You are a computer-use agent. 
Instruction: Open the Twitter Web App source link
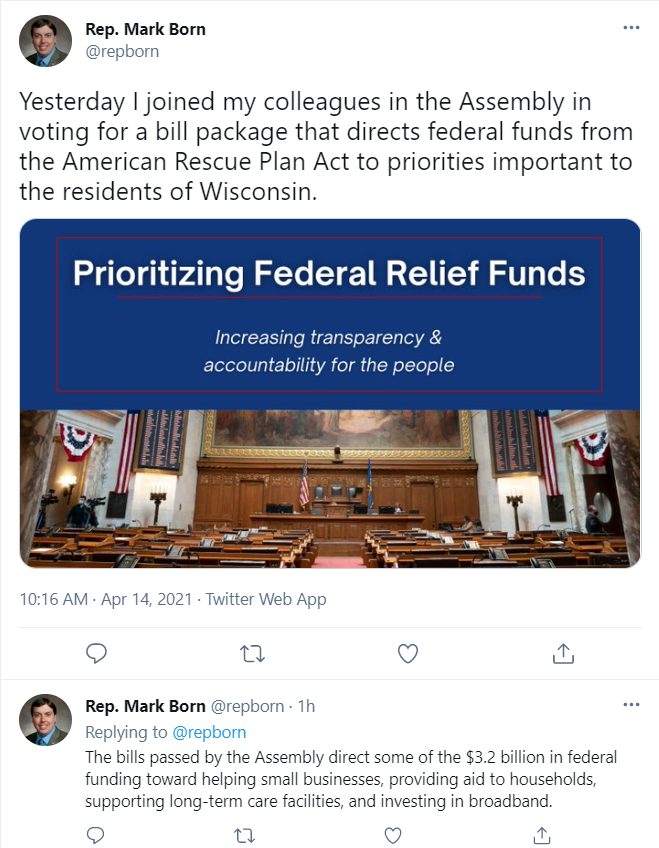[x=266, y=599]
